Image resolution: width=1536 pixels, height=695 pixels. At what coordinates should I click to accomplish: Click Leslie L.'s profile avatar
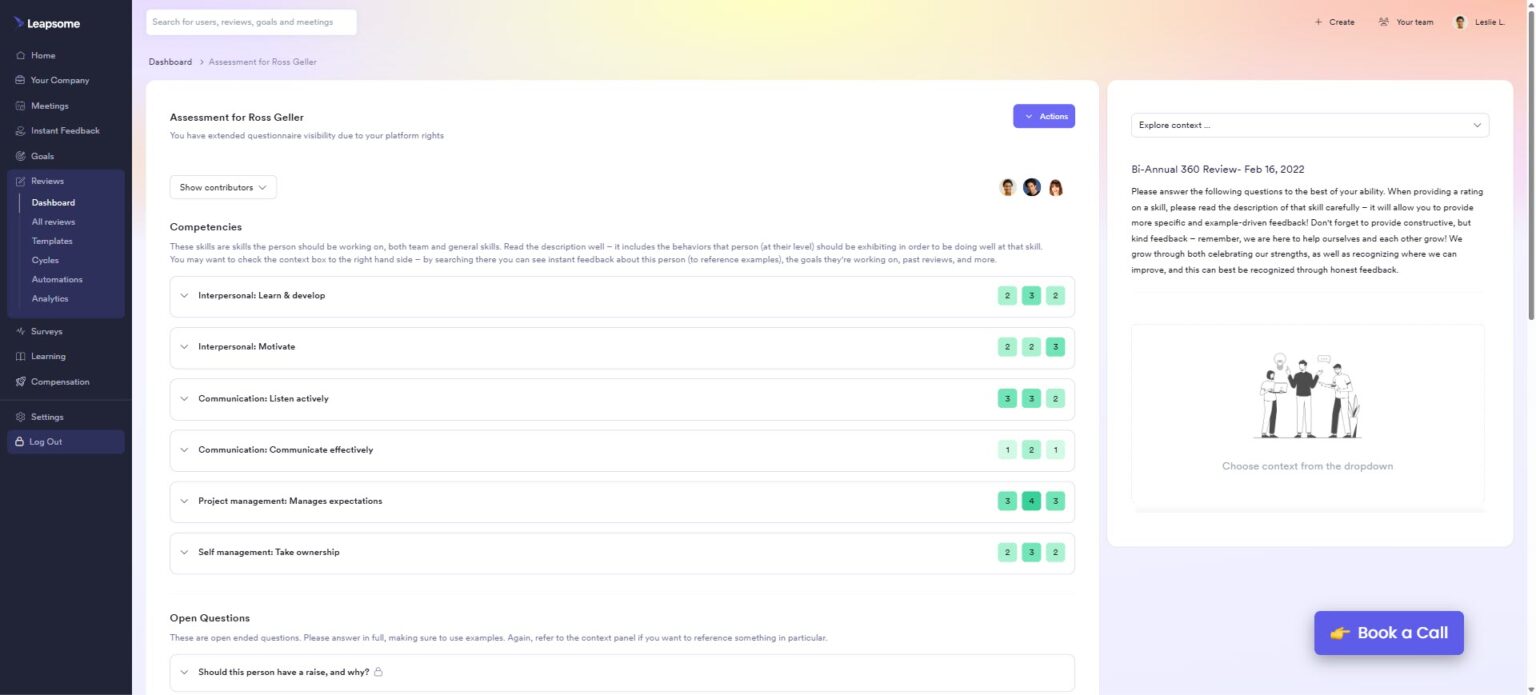coord(1462,21)
